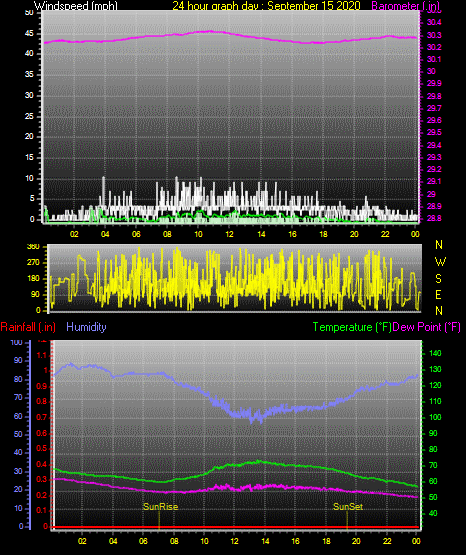Click the 120 tick on the green temperature axis
Screen dimensions: 466x555
click(435, 385)
